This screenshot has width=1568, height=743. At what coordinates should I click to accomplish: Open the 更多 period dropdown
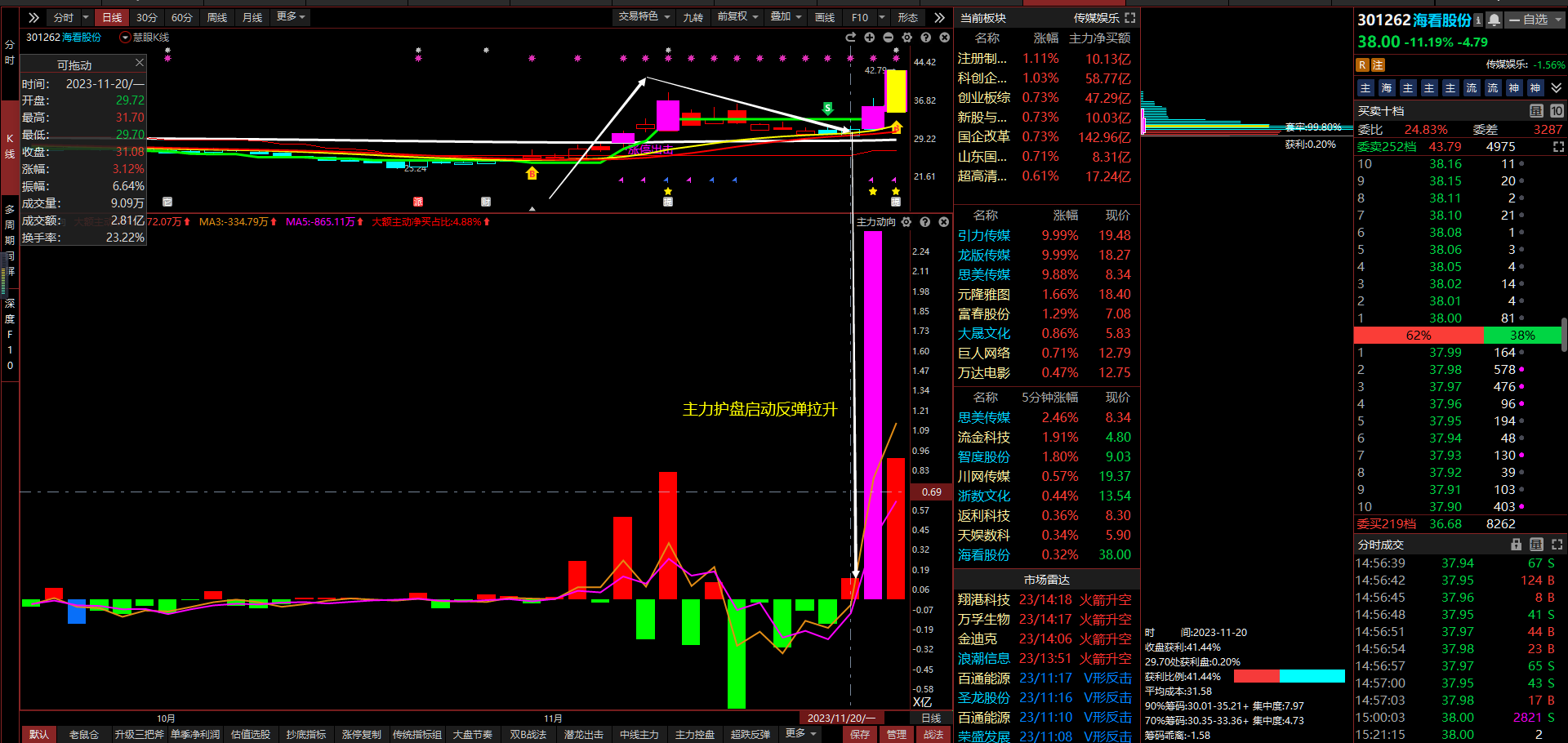[291, 17]
